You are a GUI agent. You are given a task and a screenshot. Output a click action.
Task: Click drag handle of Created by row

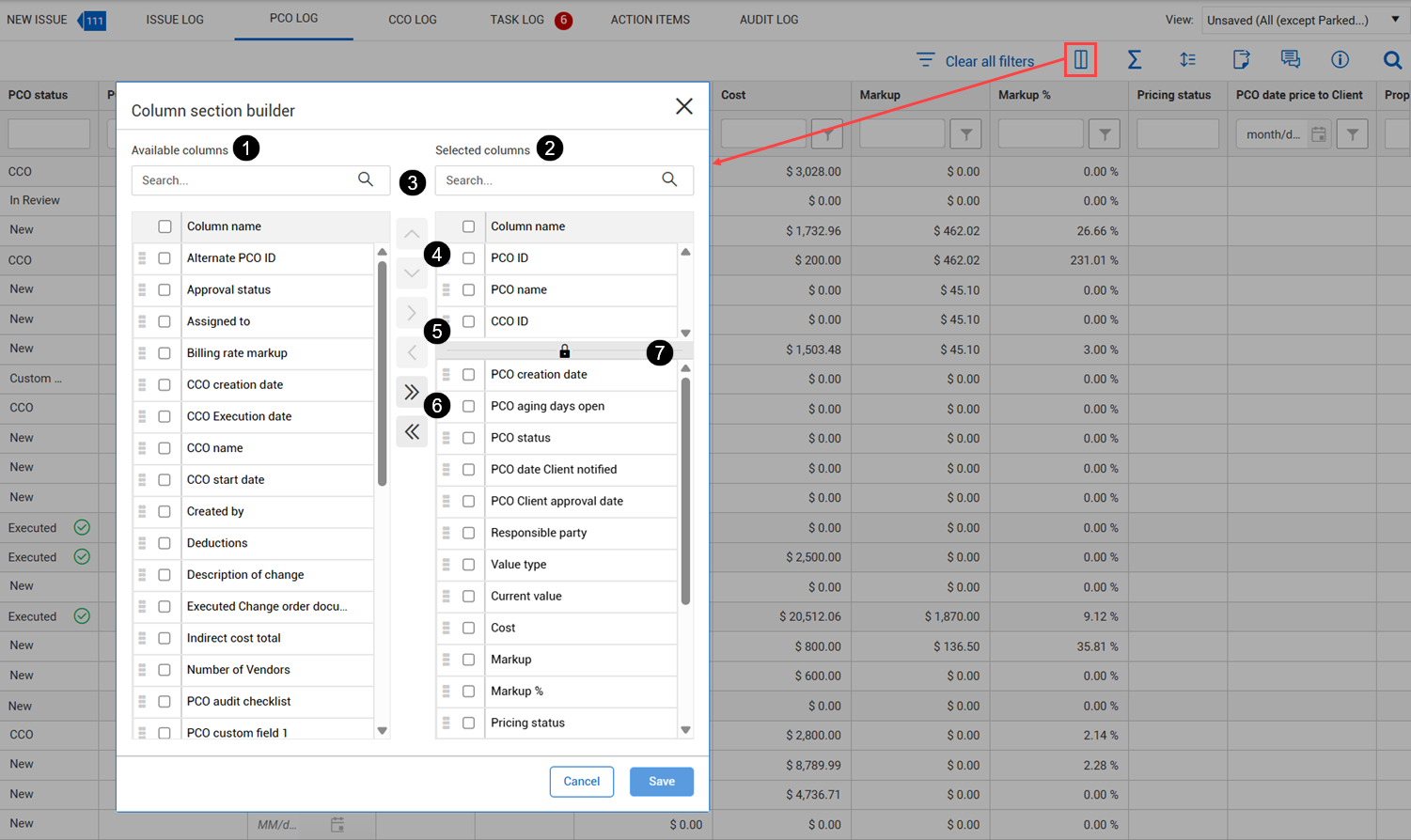coord(142,511)
